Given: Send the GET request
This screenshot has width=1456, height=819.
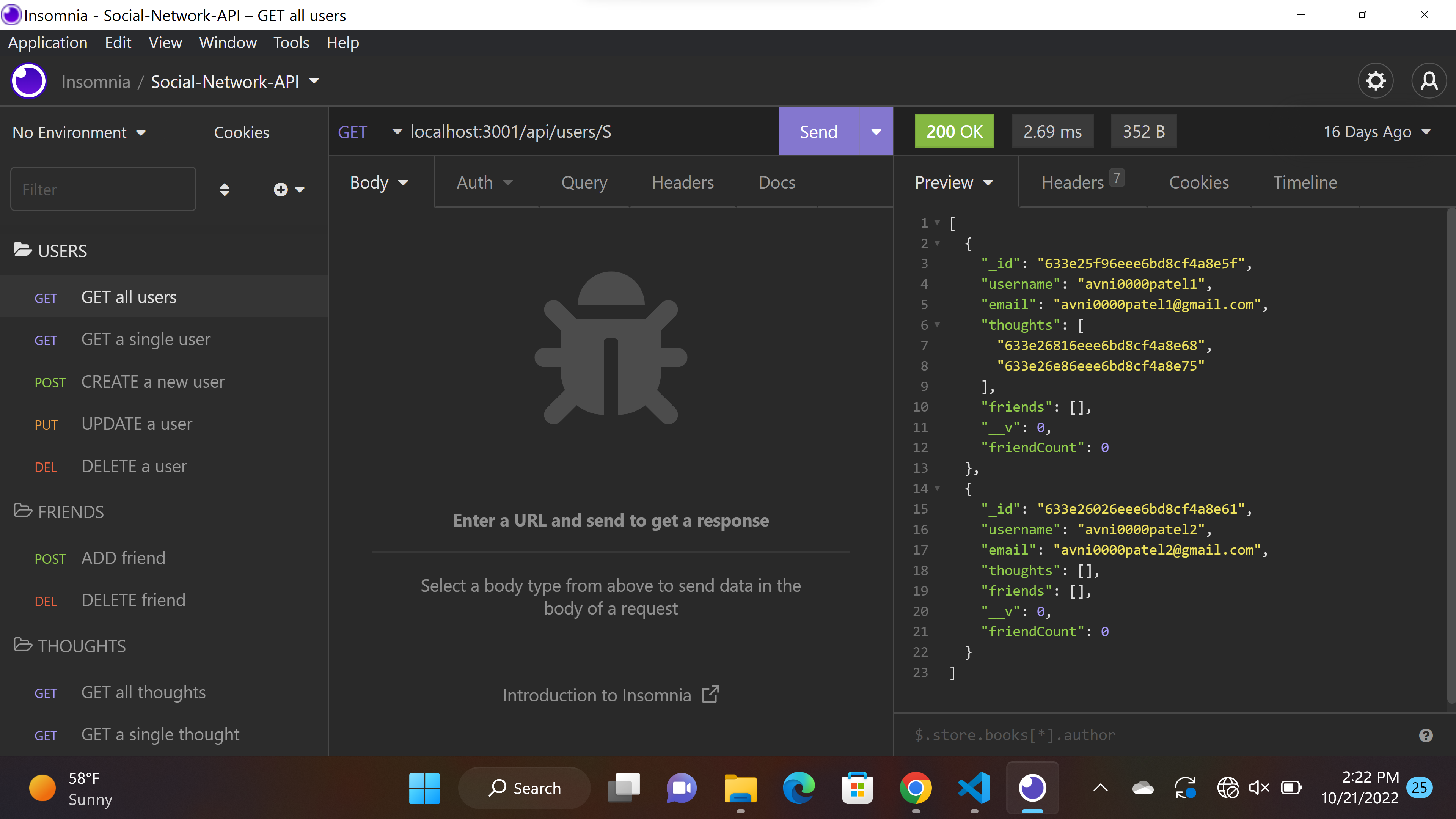Looking at the screenshot, I should [x=818, y=132].
